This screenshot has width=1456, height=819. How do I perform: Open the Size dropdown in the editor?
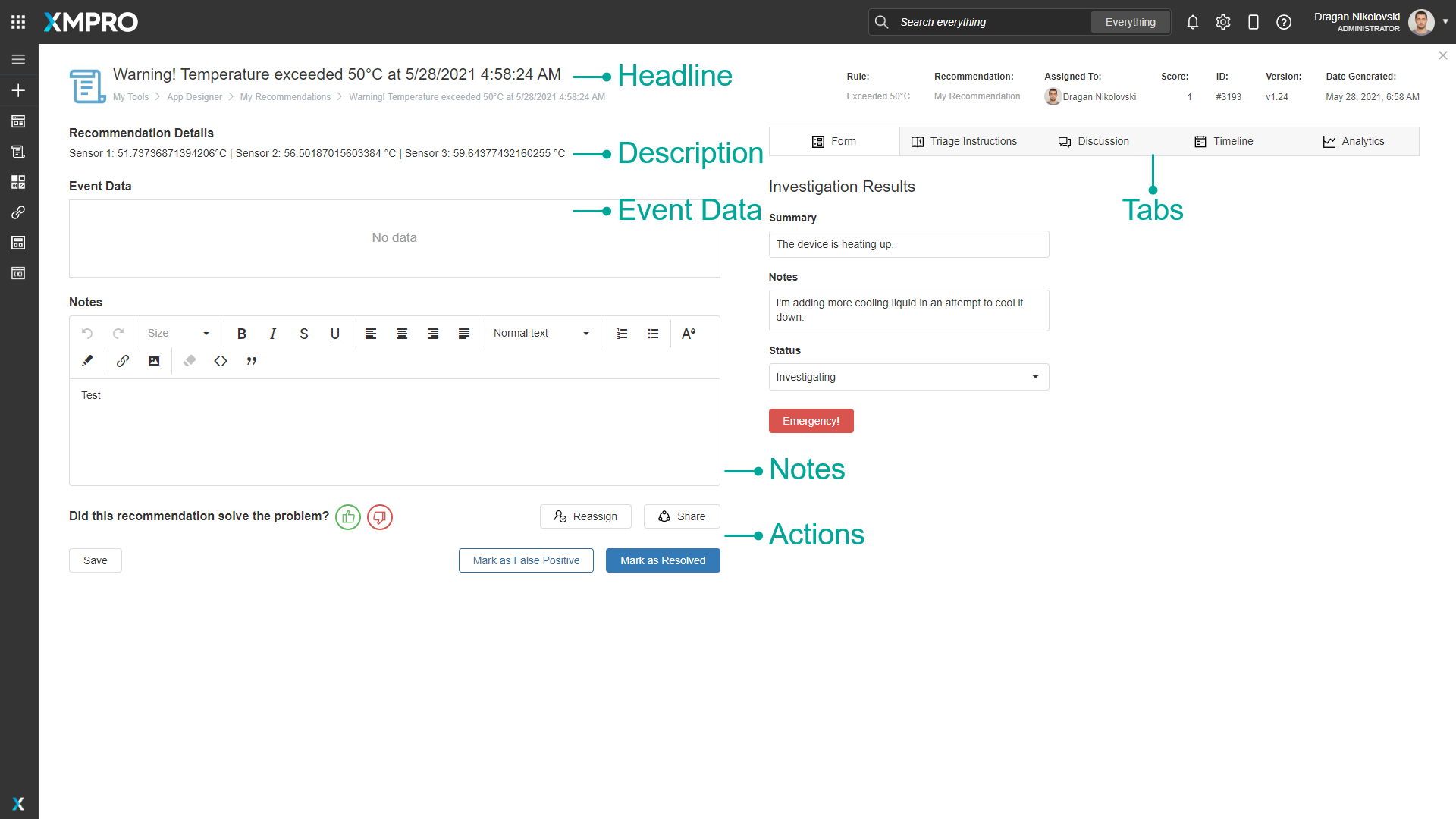click(179, 334)
